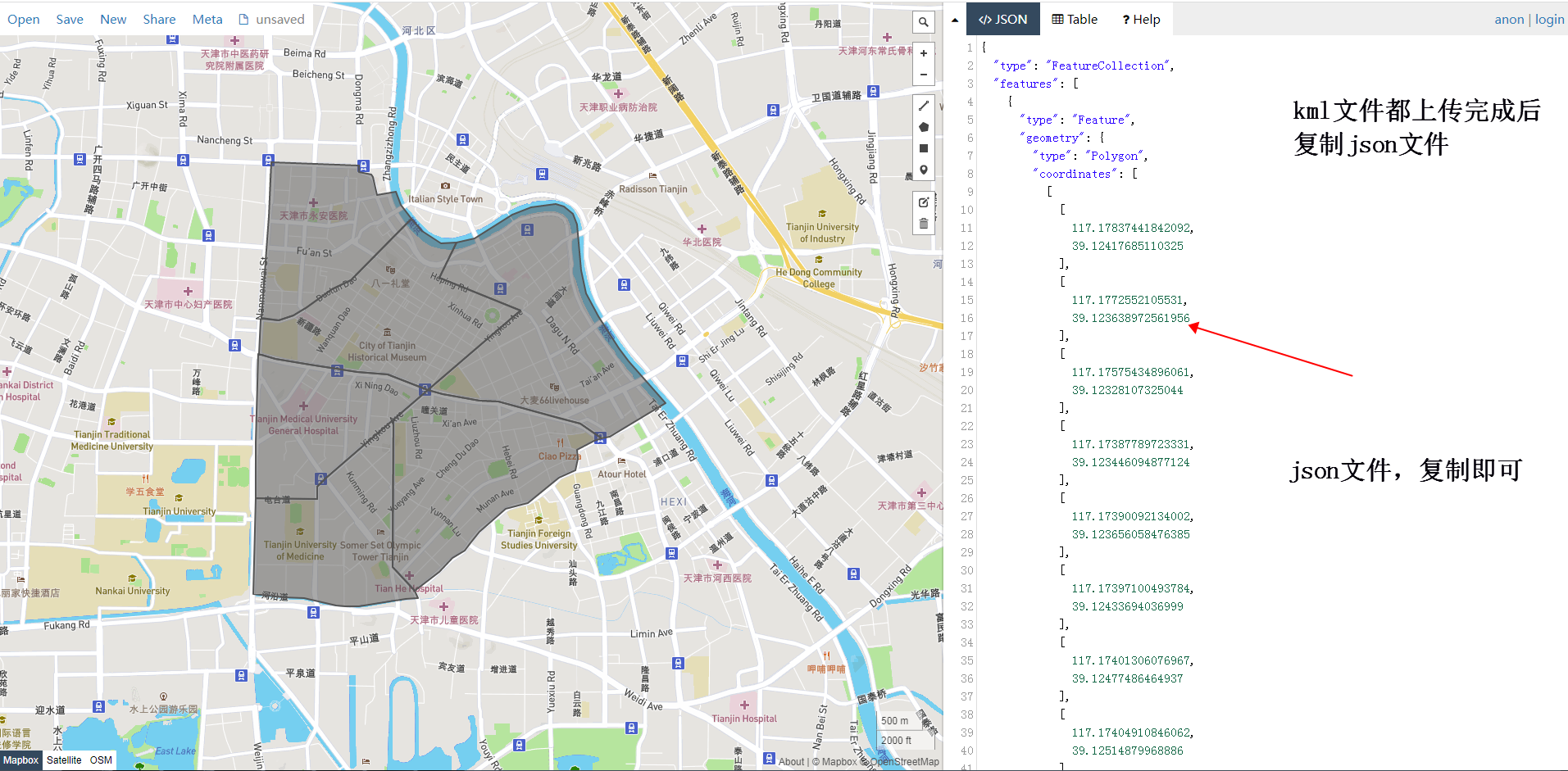Open the map search tool
1568x771 pixels.
pos(924,22)
